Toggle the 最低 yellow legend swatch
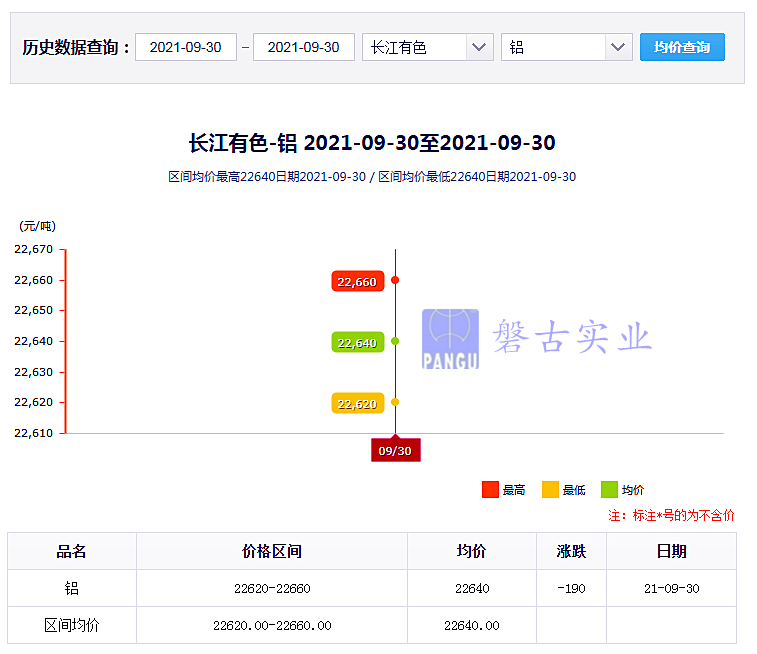Screen dimensions: 757x654 point(550,489)
